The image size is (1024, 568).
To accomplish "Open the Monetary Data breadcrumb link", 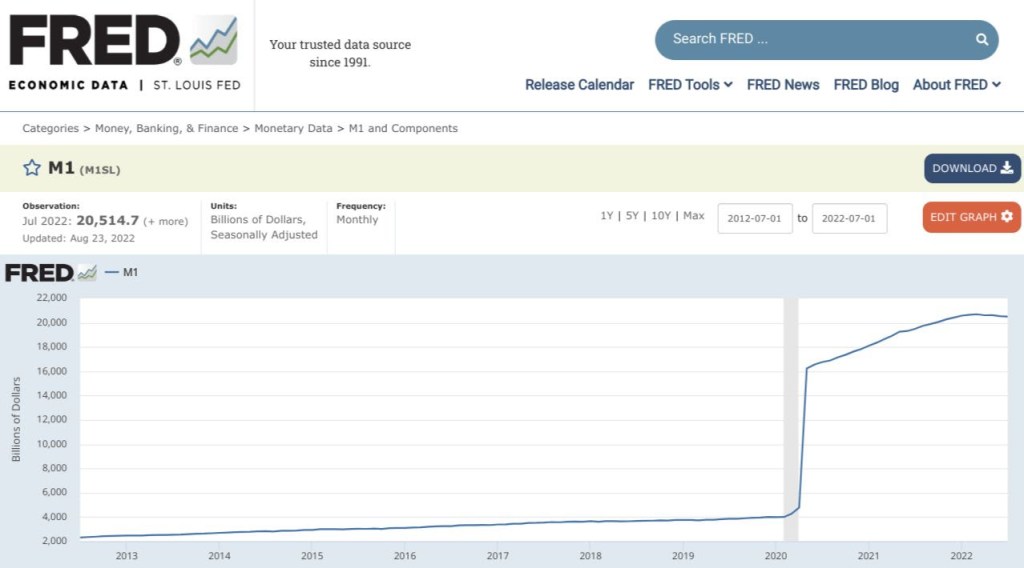I will coord(295,128).
